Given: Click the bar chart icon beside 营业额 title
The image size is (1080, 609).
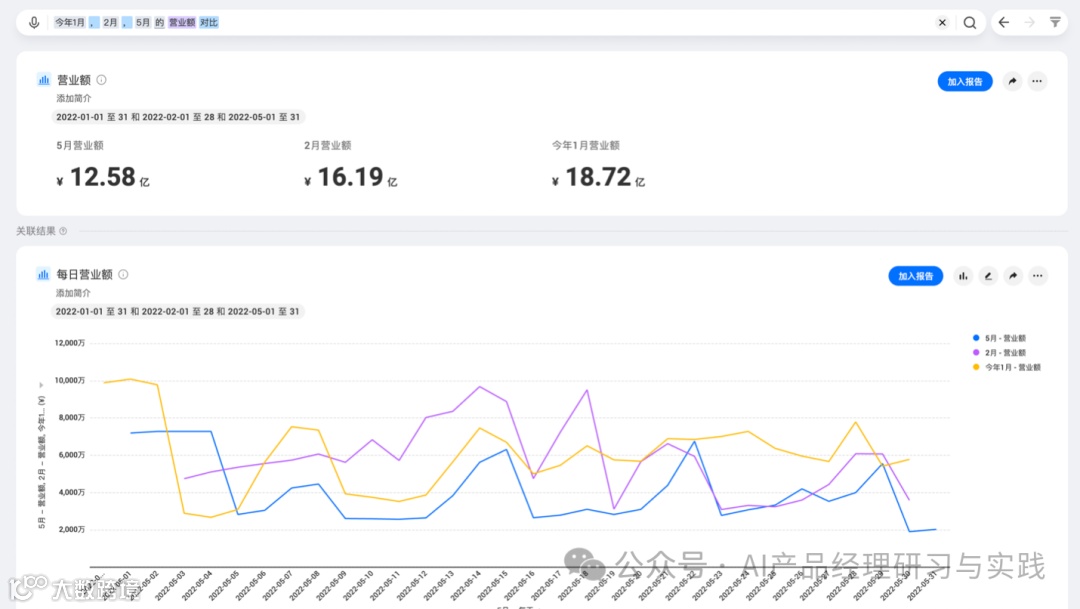Looking at the screenshot, I should pyautogui.click(x=43, y=80).
